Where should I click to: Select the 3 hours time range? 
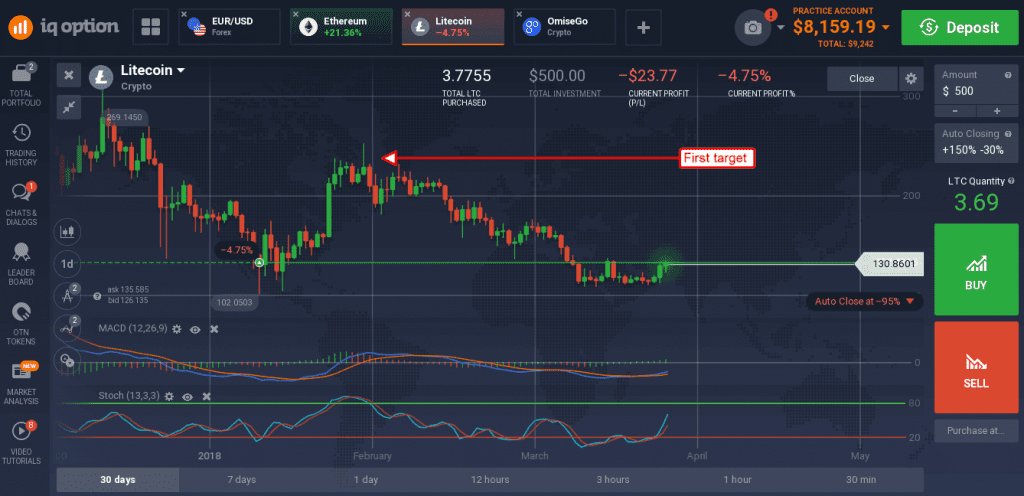tap(613, 480)
